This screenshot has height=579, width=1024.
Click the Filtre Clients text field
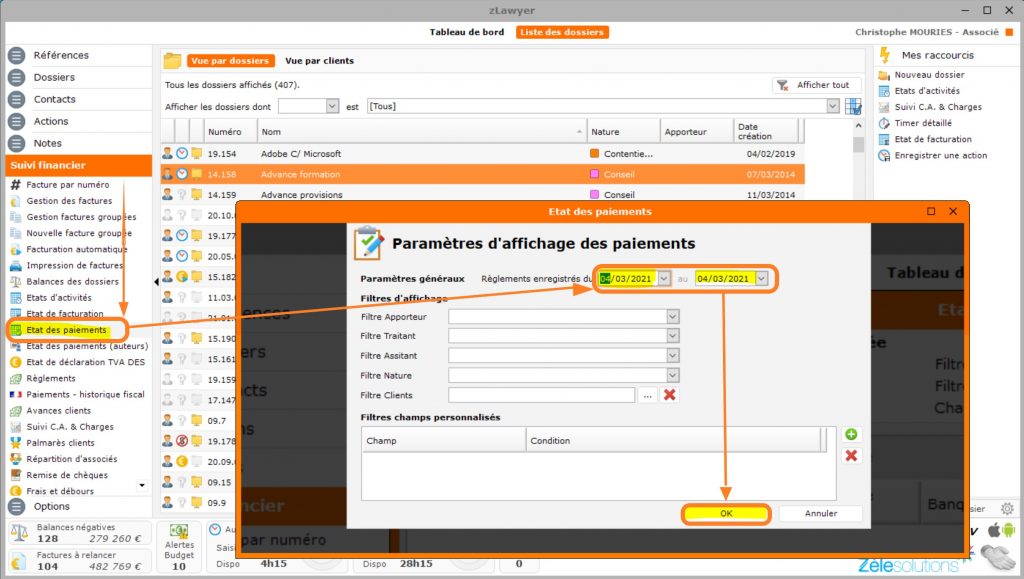click(x=541, y=395)
